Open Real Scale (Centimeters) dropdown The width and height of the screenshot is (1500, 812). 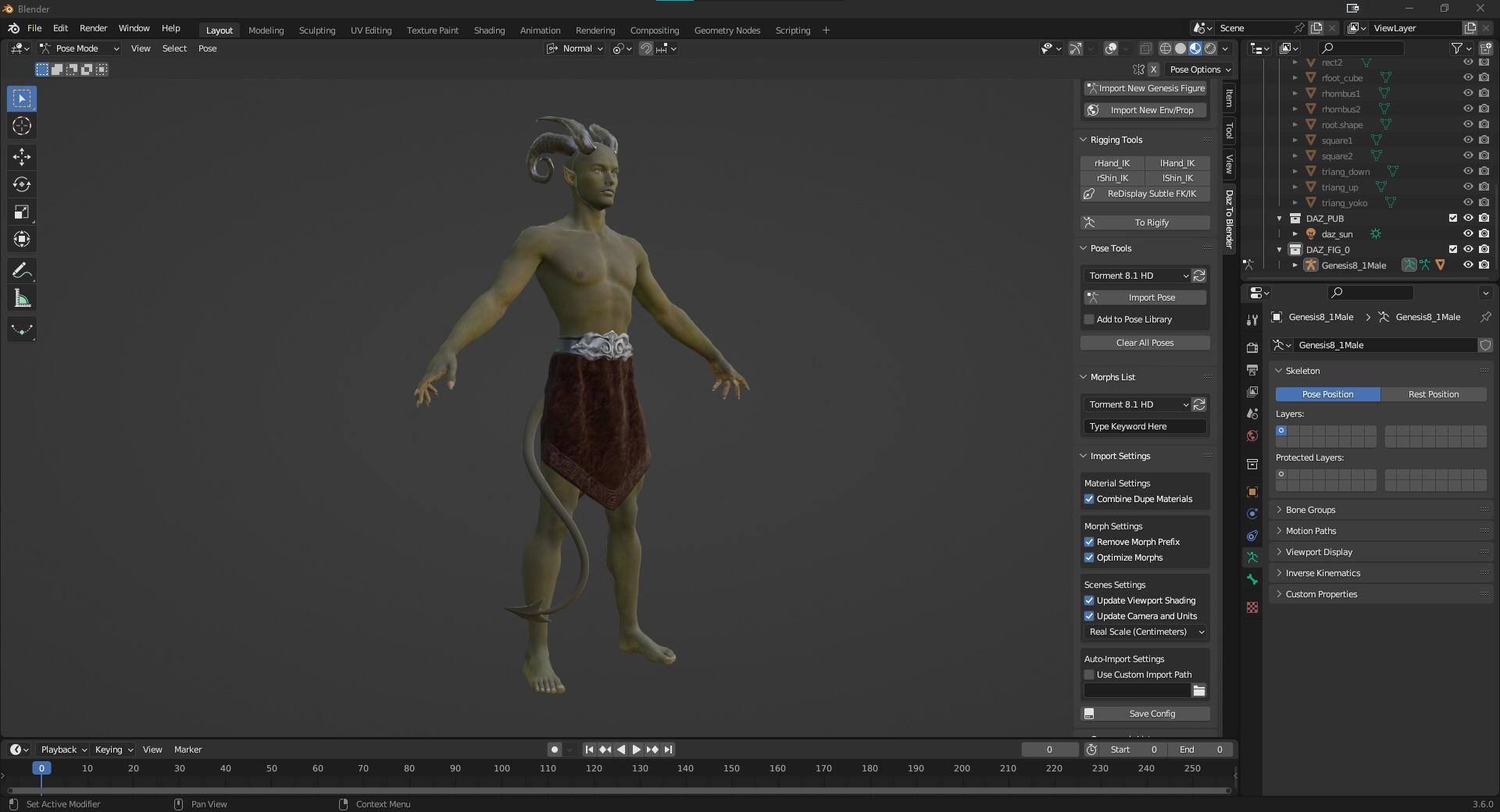pyautogui.click(x=1145, y=632)
